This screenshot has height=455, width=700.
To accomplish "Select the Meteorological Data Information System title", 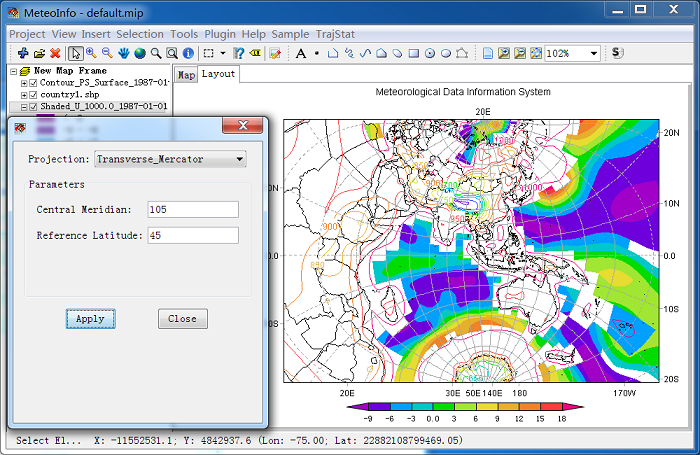I will (x=463, y=92).
